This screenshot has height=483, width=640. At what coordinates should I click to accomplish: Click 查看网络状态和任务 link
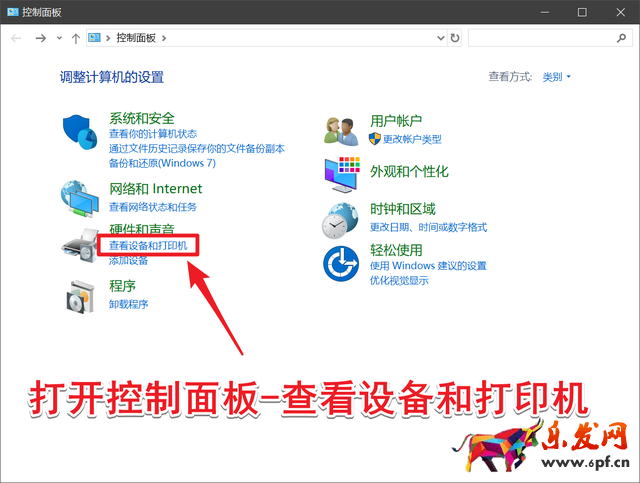pos(152,207)
